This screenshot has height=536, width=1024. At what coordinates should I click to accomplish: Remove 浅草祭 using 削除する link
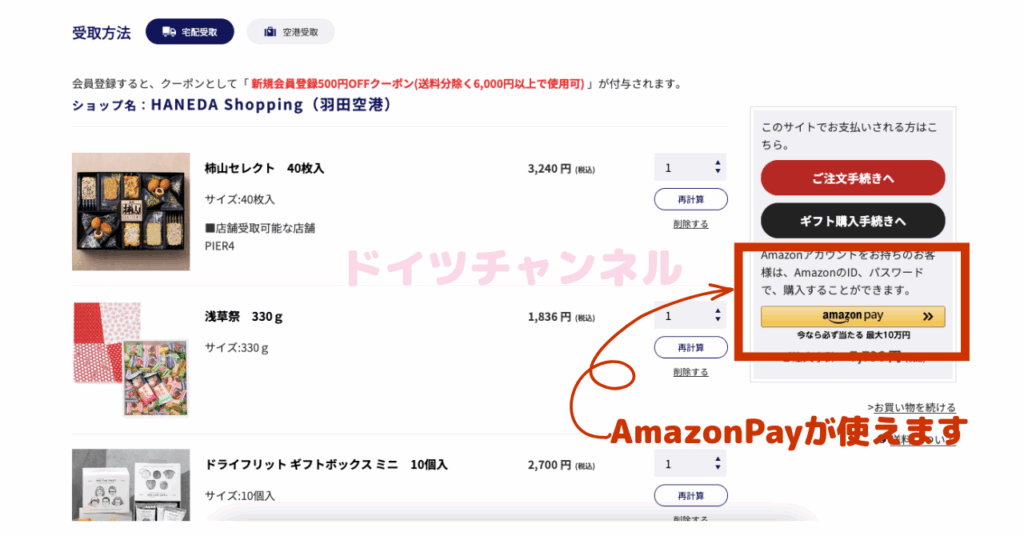(690, 372)
